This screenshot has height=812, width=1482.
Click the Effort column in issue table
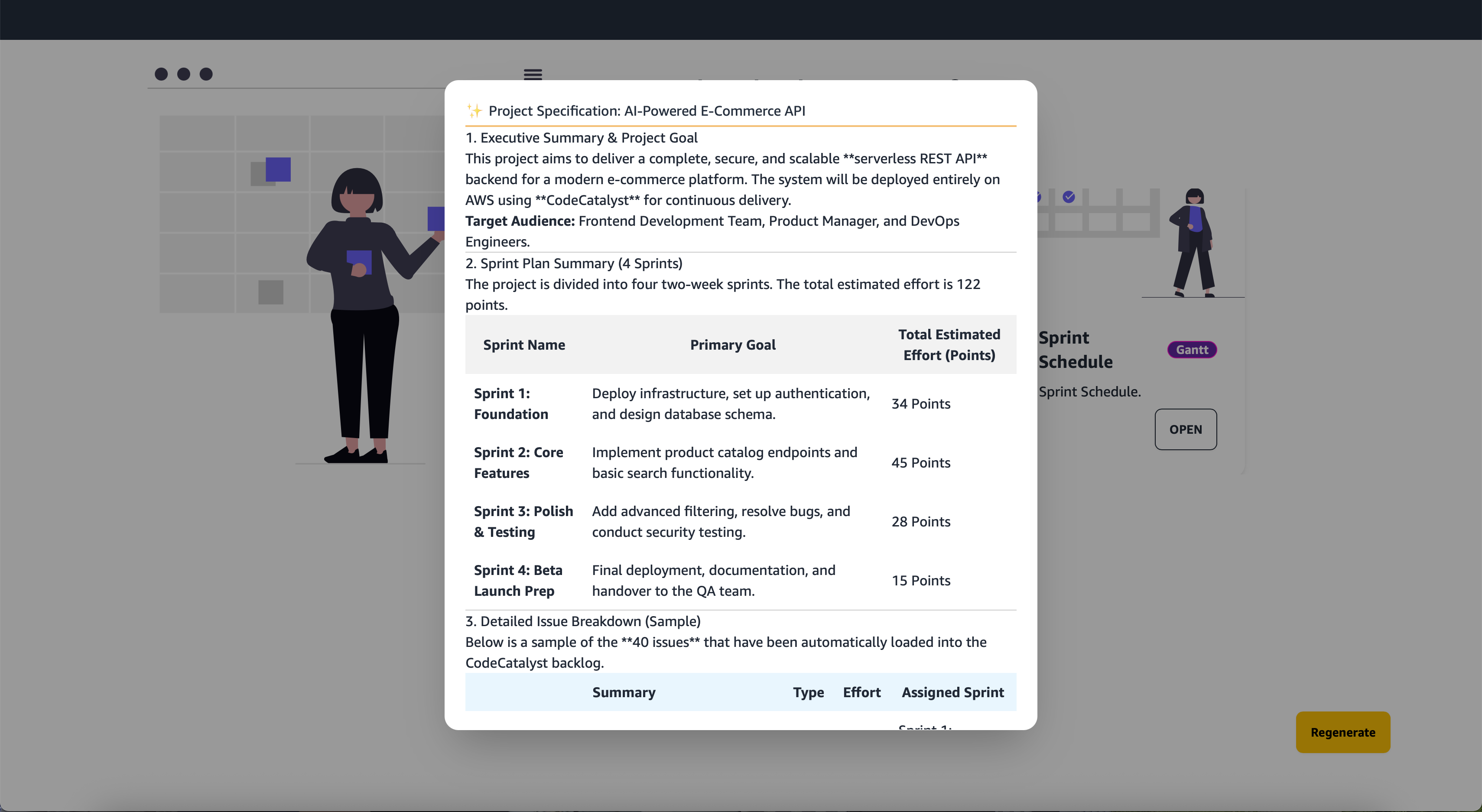tap(861, 692)
